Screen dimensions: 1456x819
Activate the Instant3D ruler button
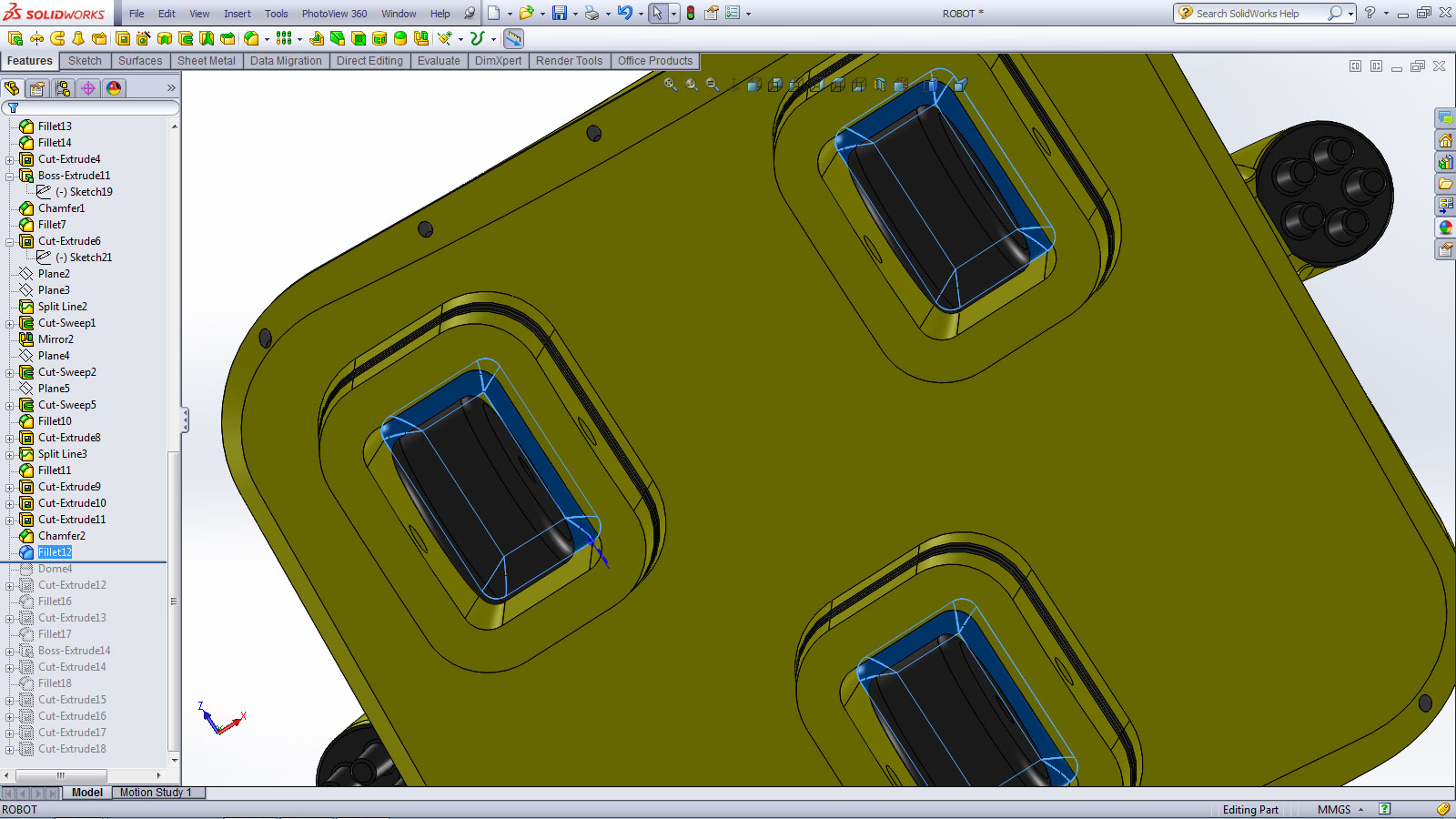pyautogui.click(x=513, y=38)
